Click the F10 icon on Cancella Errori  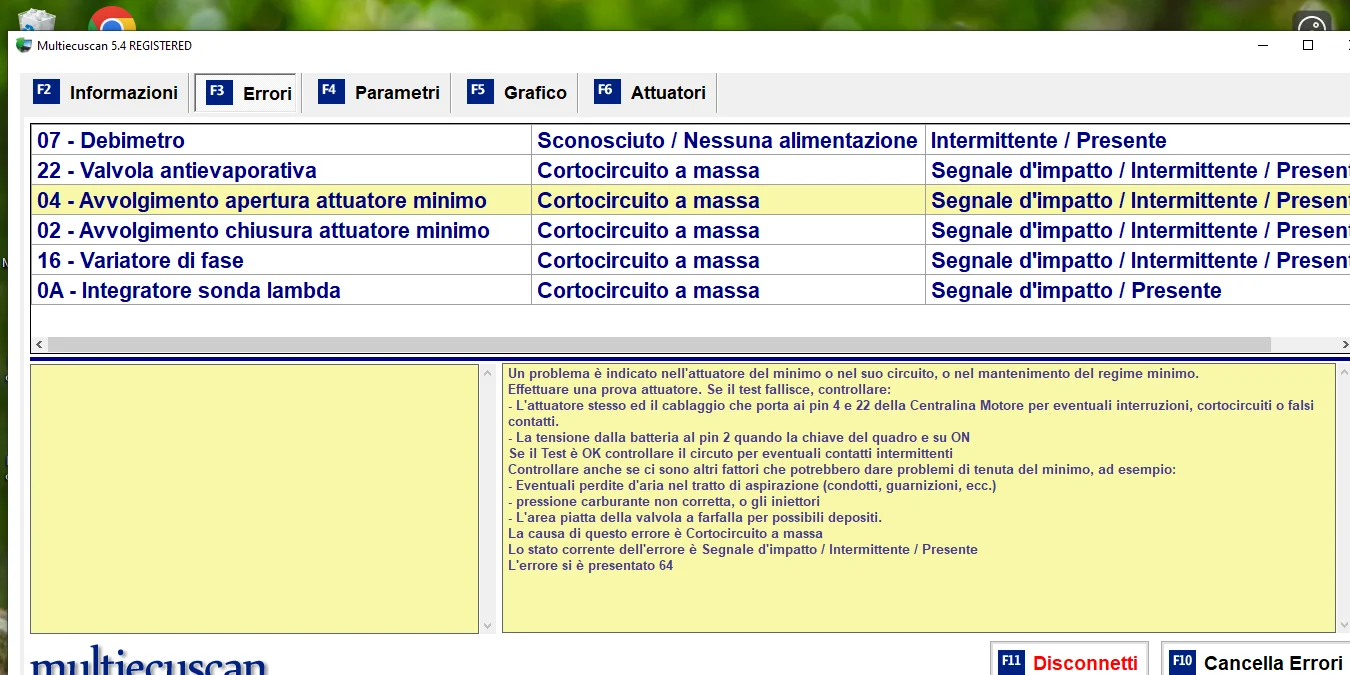1182,662
